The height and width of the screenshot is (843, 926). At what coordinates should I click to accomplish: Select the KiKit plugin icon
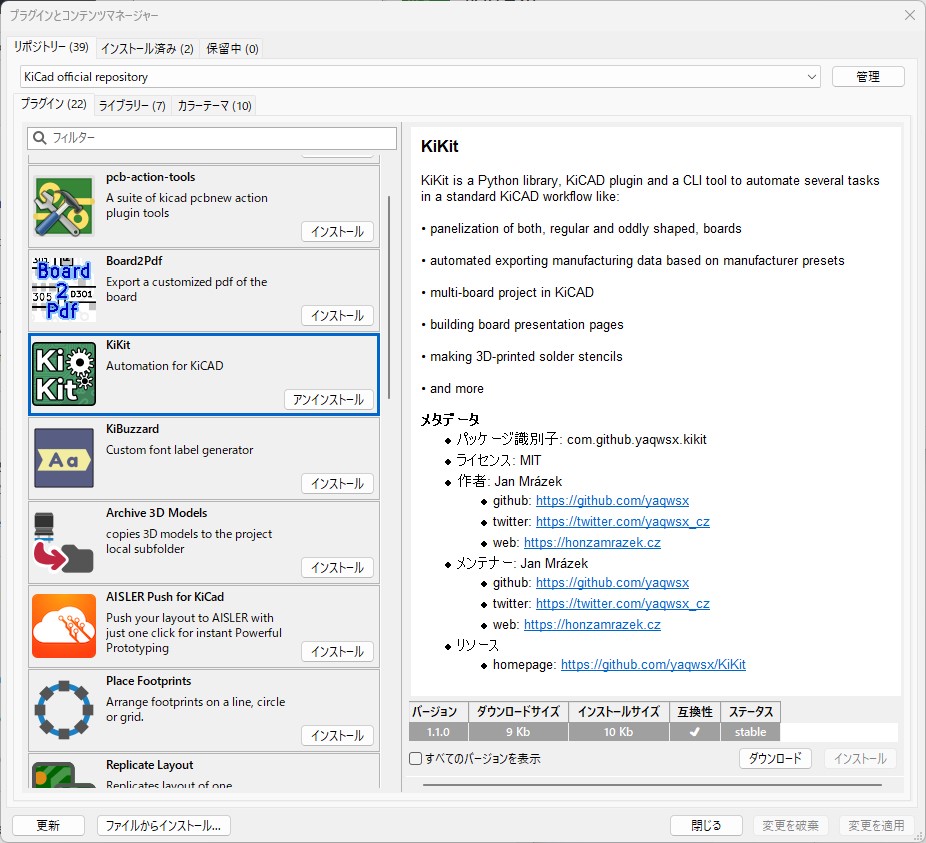pos(63,373)
